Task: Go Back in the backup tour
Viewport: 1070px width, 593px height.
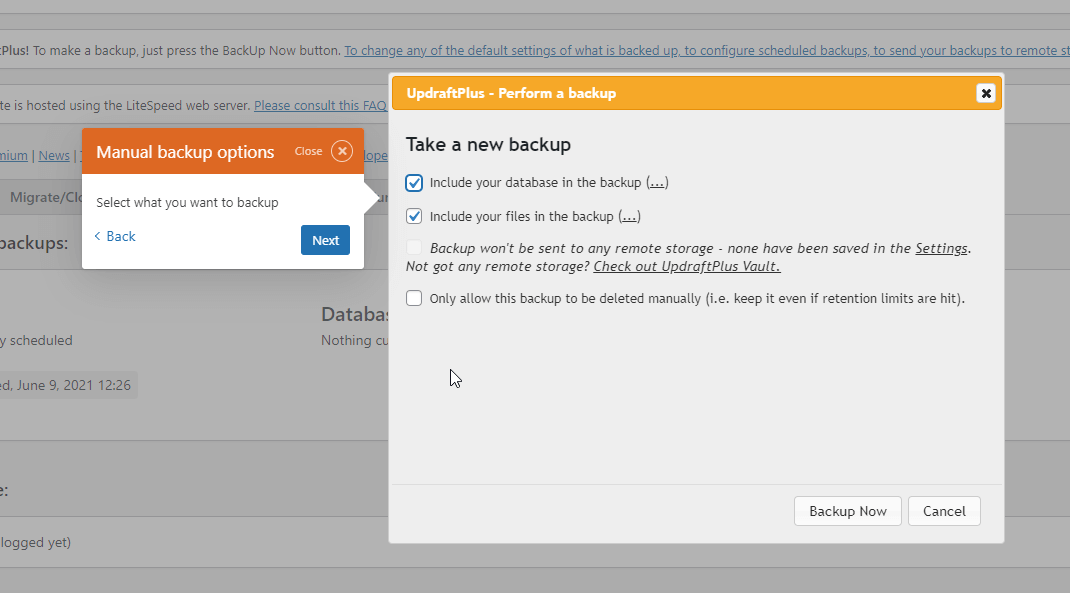Action: pyautogui.click(x=115, y=236)
